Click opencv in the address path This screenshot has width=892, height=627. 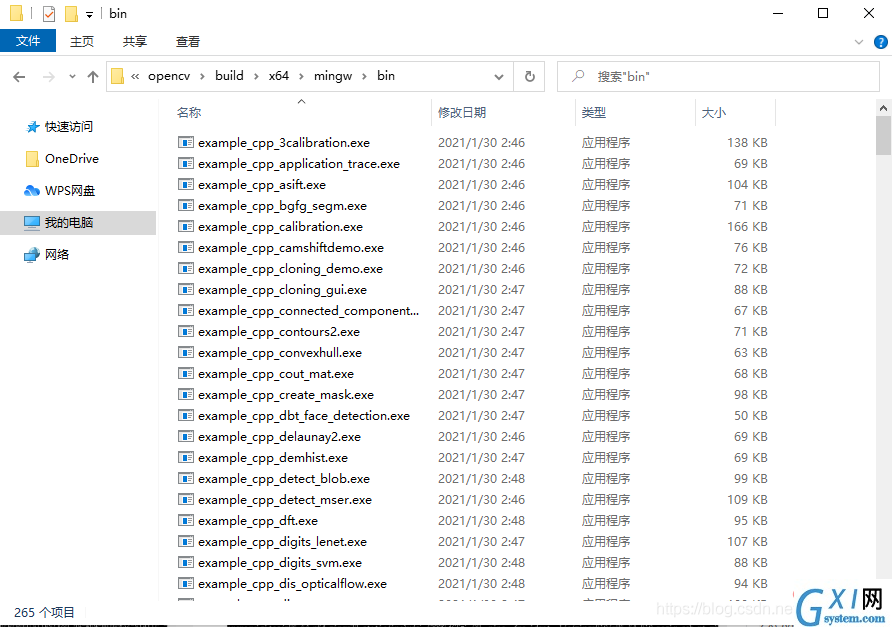[169, 76]
